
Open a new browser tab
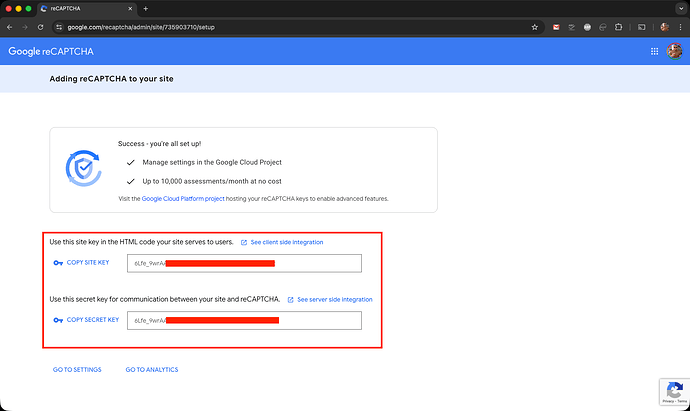click(x=146, y=8)
